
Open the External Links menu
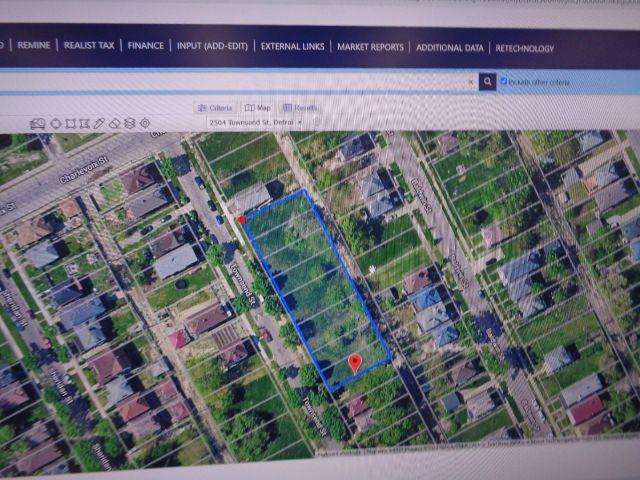click(x=294, y=46)
